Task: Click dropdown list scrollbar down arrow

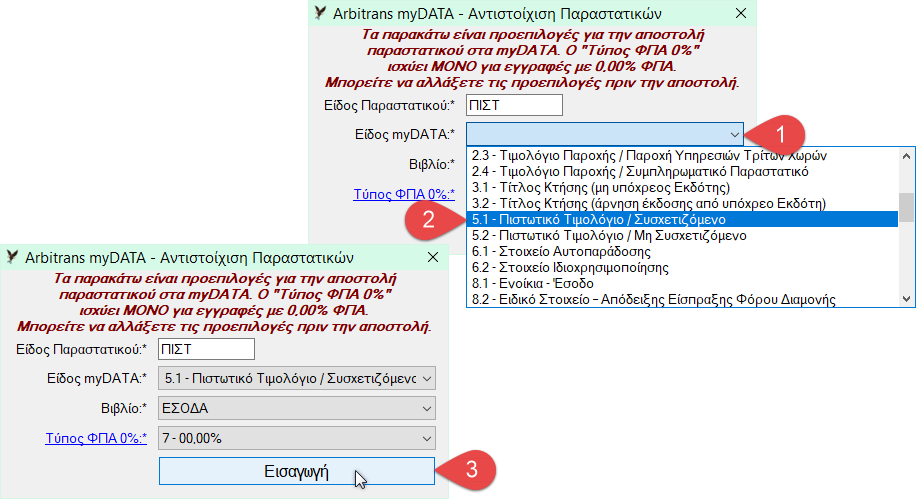Action: coord(906,299)
